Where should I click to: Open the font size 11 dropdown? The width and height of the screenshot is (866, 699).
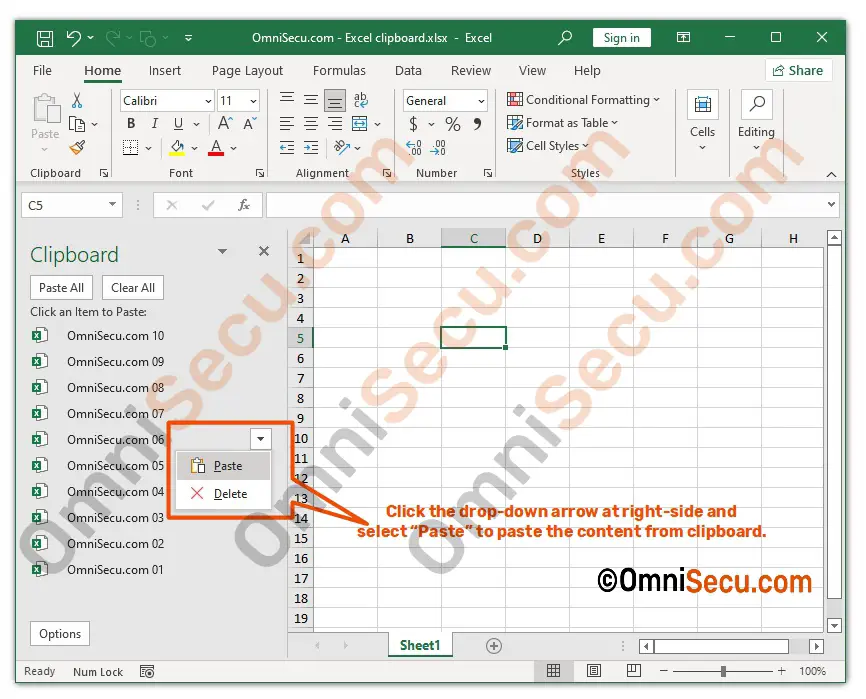pos(253,101)
